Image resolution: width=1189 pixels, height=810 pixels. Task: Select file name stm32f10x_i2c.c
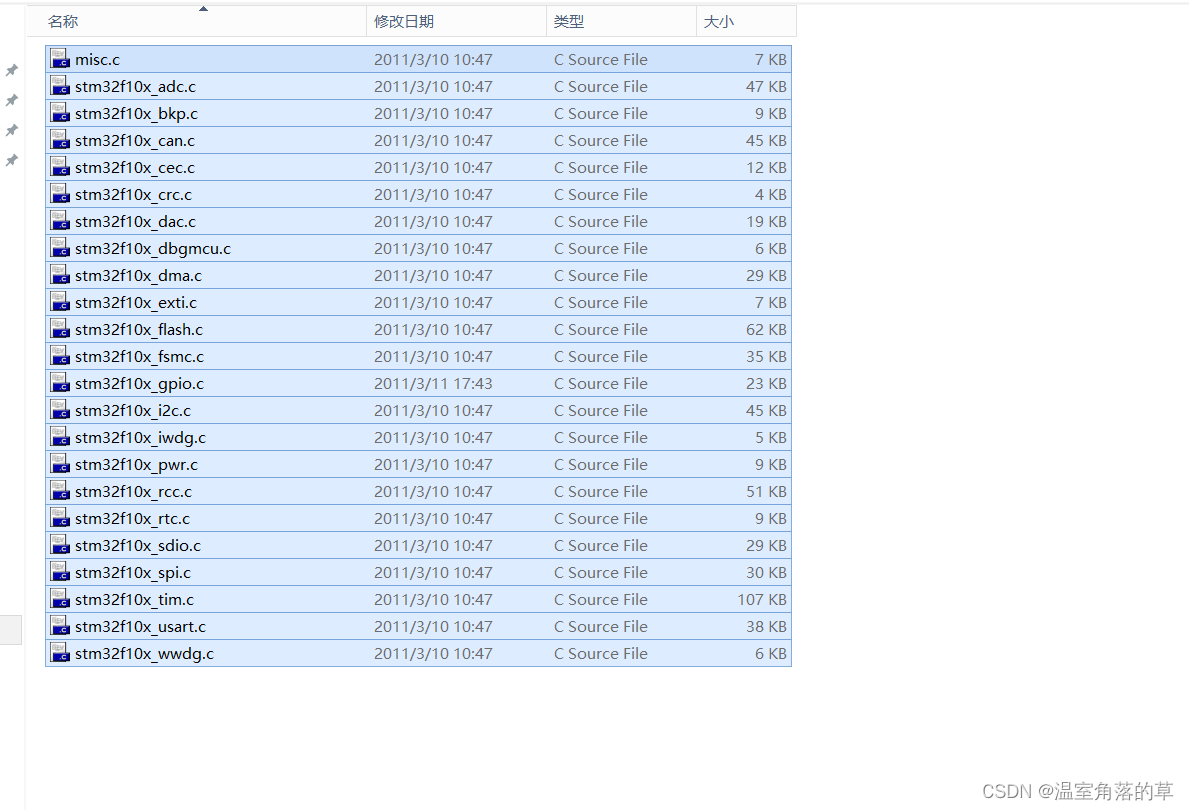133,410
